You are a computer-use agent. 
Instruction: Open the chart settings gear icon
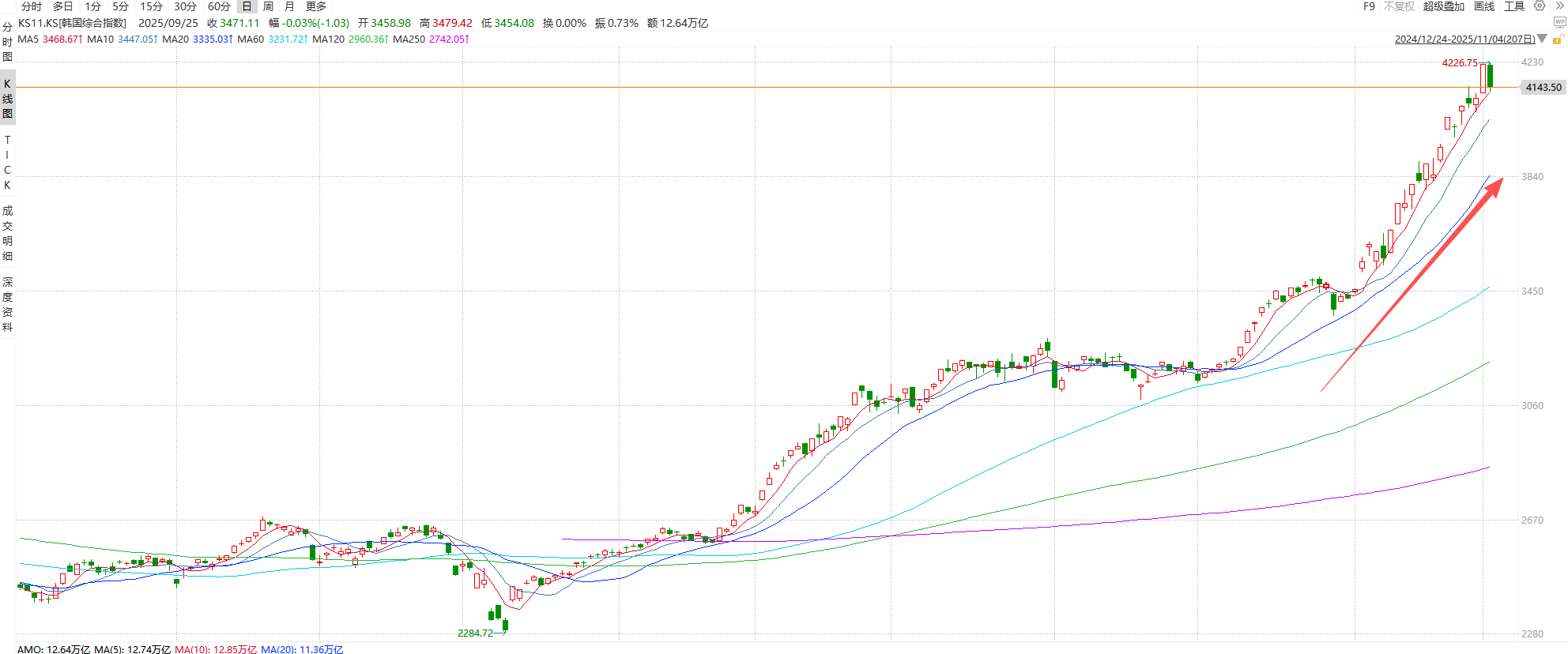coord(1540,6)
